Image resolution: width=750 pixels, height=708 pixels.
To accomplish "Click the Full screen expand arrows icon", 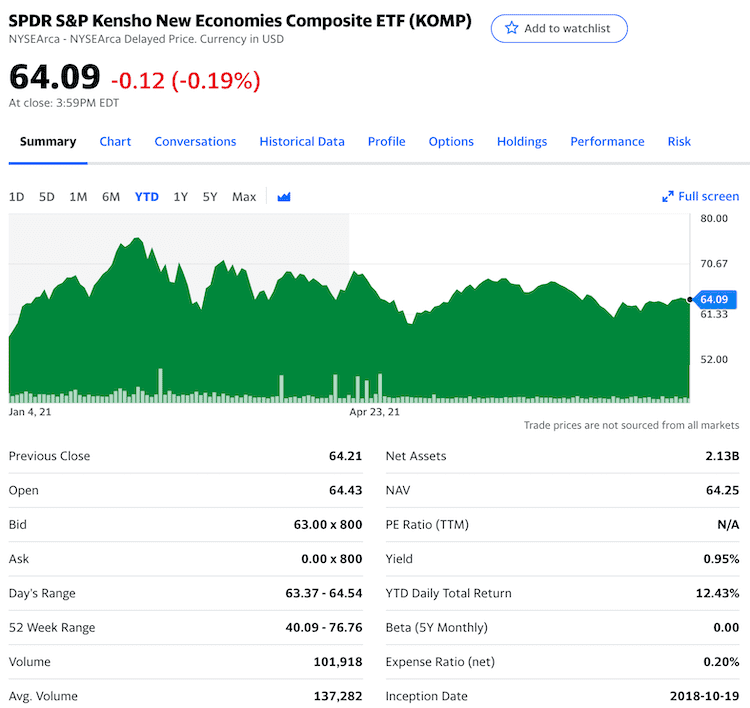I will pyautogui.click(x=668, y=197).
